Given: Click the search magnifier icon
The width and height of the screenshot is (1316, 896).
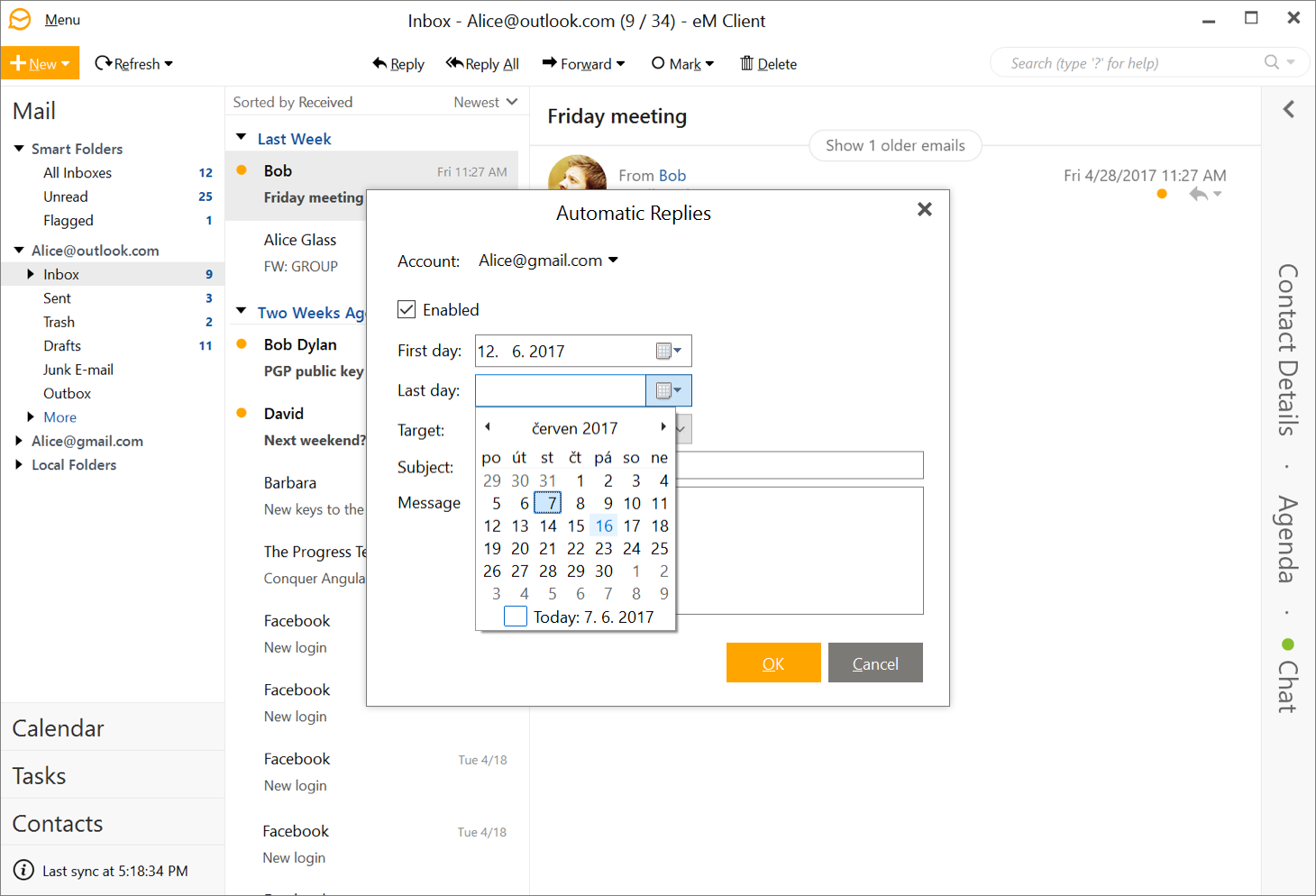Looking at the screenshot, I should [x=1272, y=62].
